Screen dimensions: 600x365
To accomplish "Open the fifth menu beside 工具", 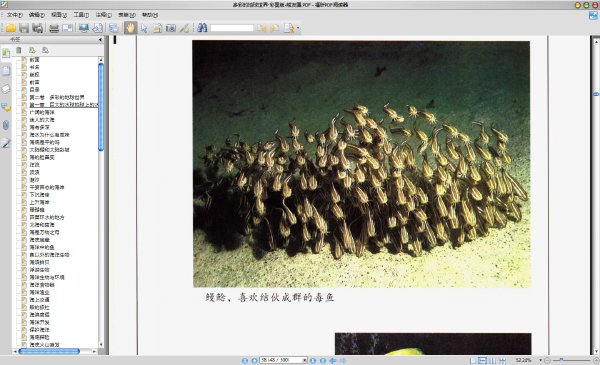I will [x=103, y=15].
